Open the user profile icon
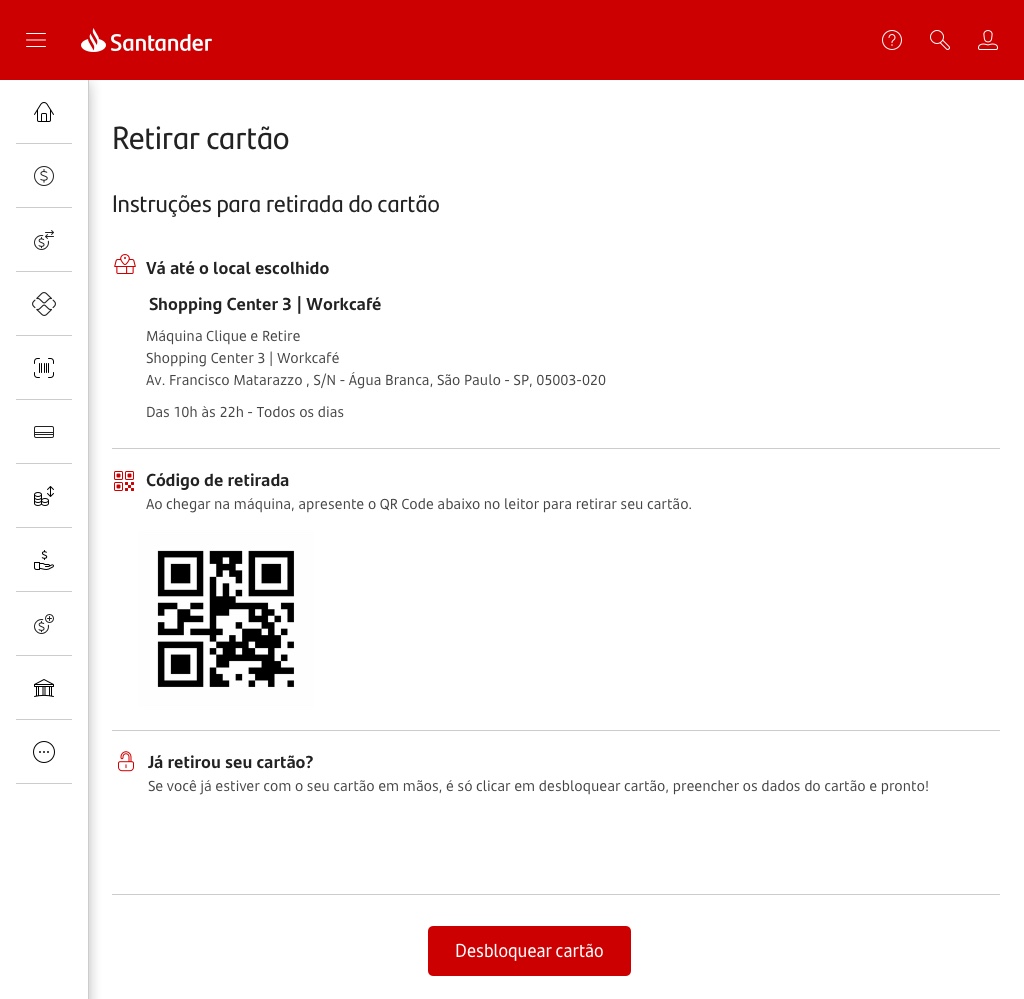Image resolution: width=1024 pixels, height=999 pixels. [x=987, y=40]
